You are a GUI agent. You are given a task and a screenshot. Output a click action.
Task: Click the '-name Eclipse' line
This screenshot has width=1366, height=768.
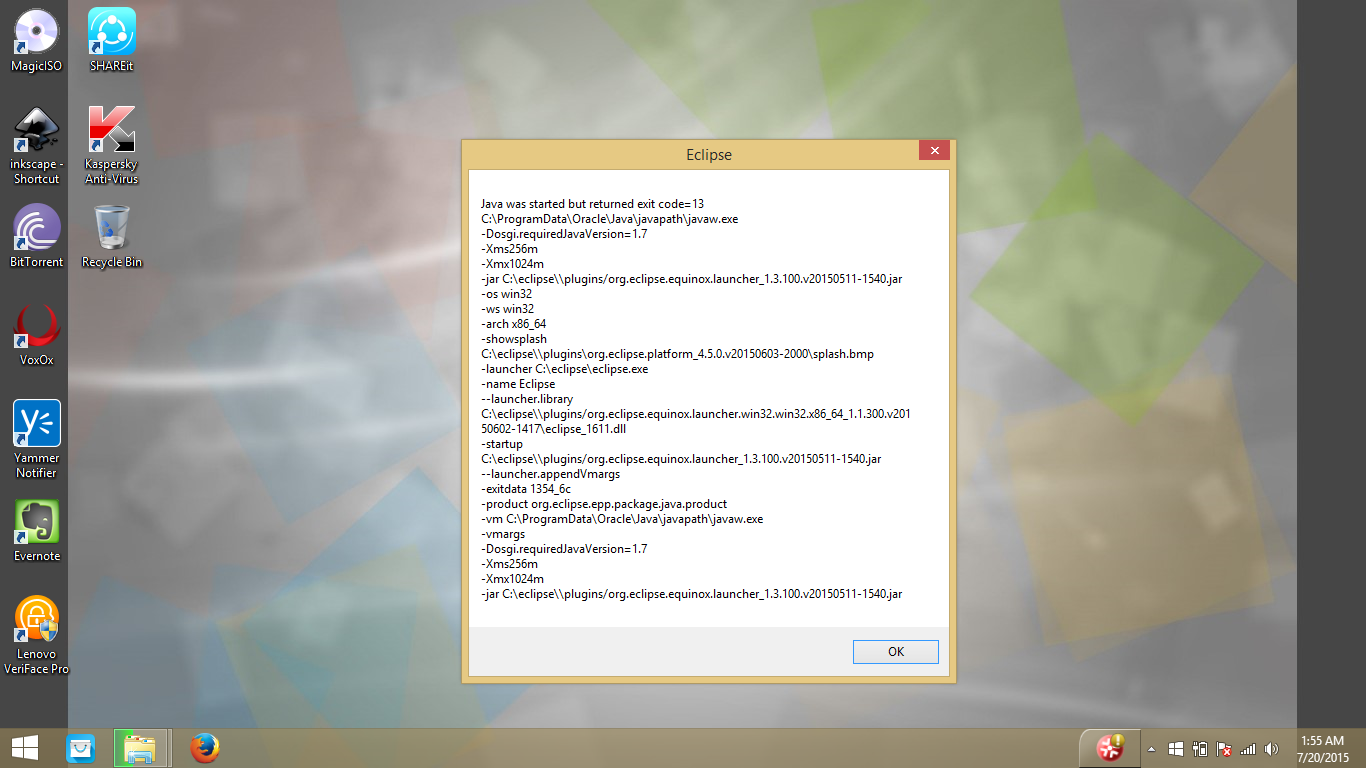click(518, 384)
